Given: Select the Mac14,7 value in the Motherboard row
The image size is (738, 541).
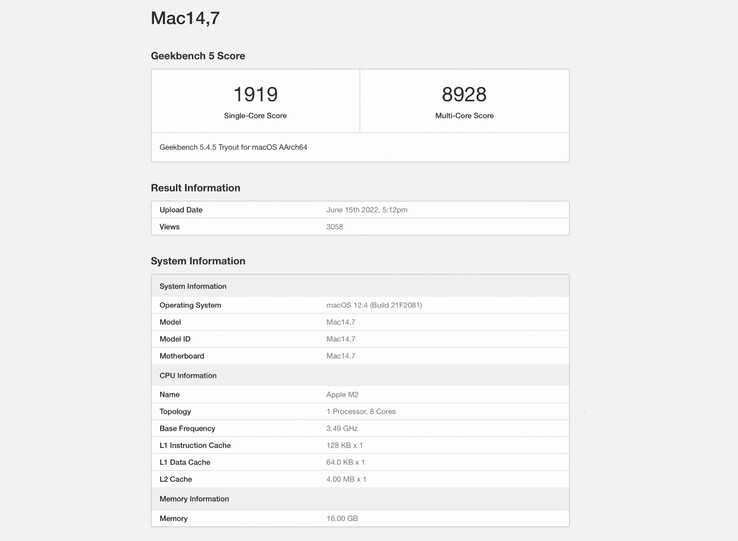Looking at the screenshot, I should pos(341,356).
